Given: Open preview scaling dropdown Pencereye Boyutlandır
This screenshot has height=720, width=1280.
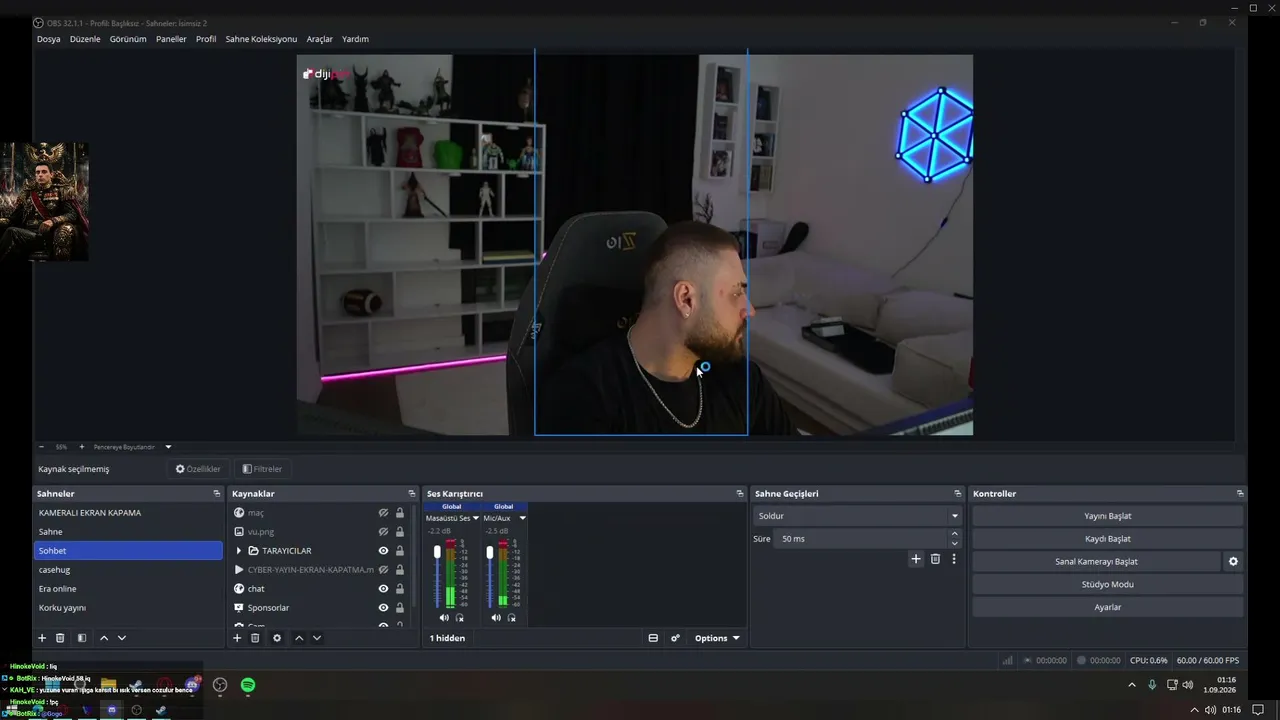Looking at the screenshot, I should coord(168,447).
